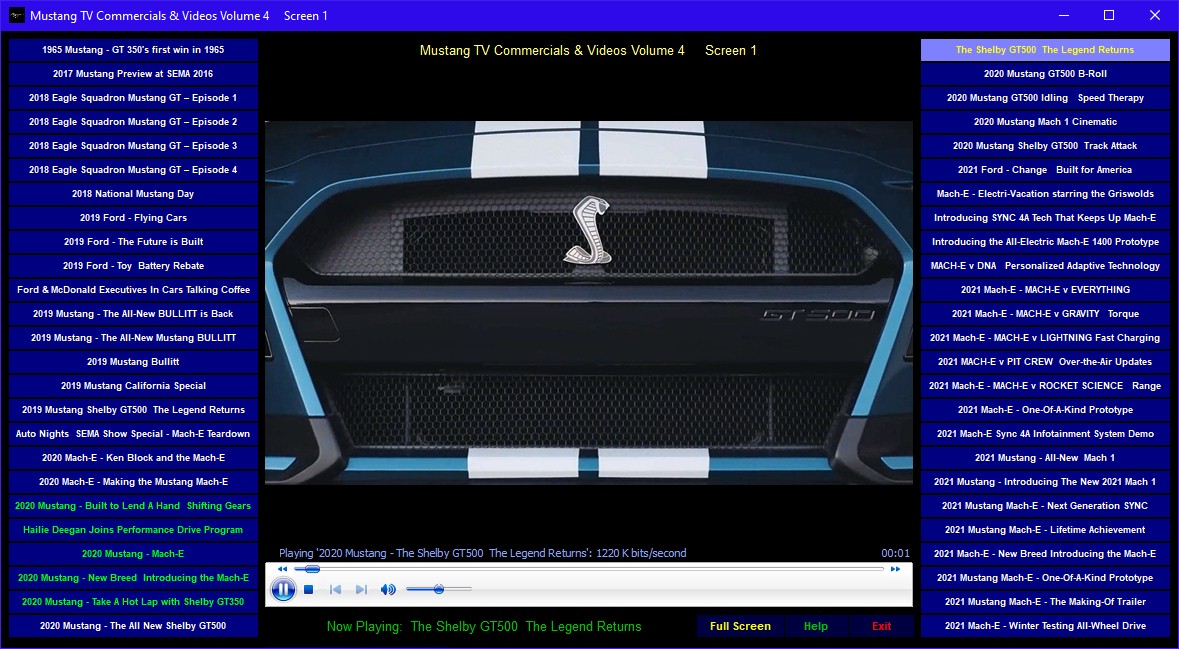The height and width of the screenshot is (649, 1179).
Task: Play '2020 Mustang Mach 1 Cinematic'
Action: (x=1045, y=122)
